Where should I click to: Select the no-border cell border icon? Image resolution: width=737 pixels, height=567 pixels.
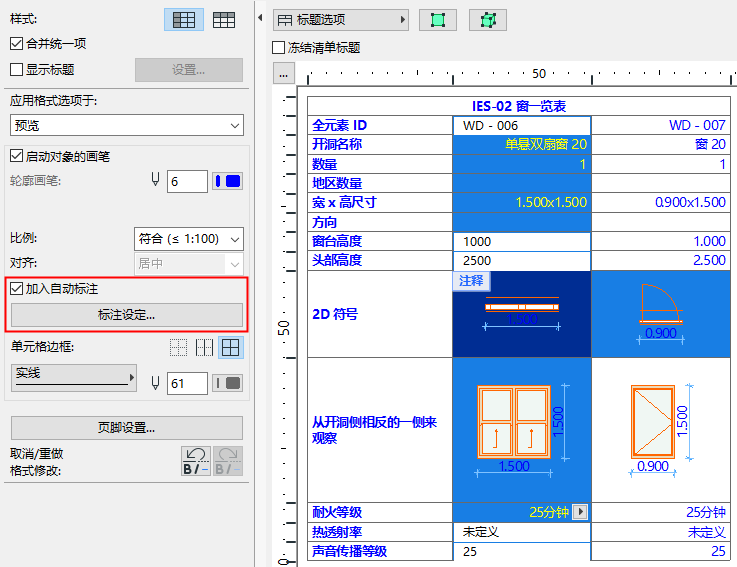(179, 348)
